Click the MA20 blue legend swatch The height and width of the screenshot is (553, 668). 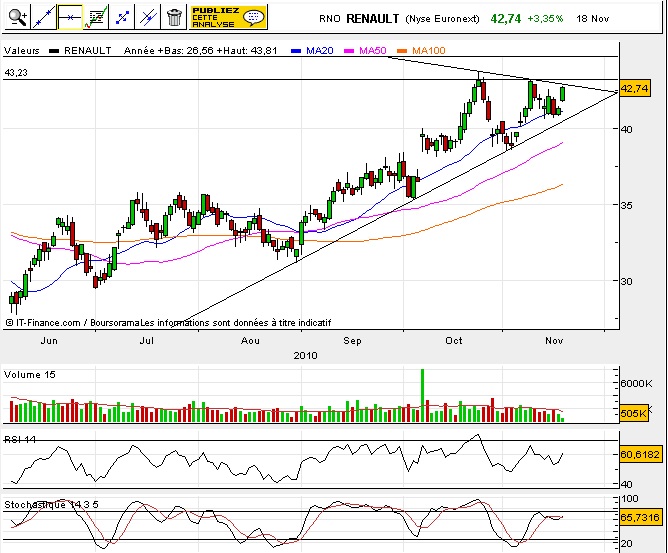(296, 51)
